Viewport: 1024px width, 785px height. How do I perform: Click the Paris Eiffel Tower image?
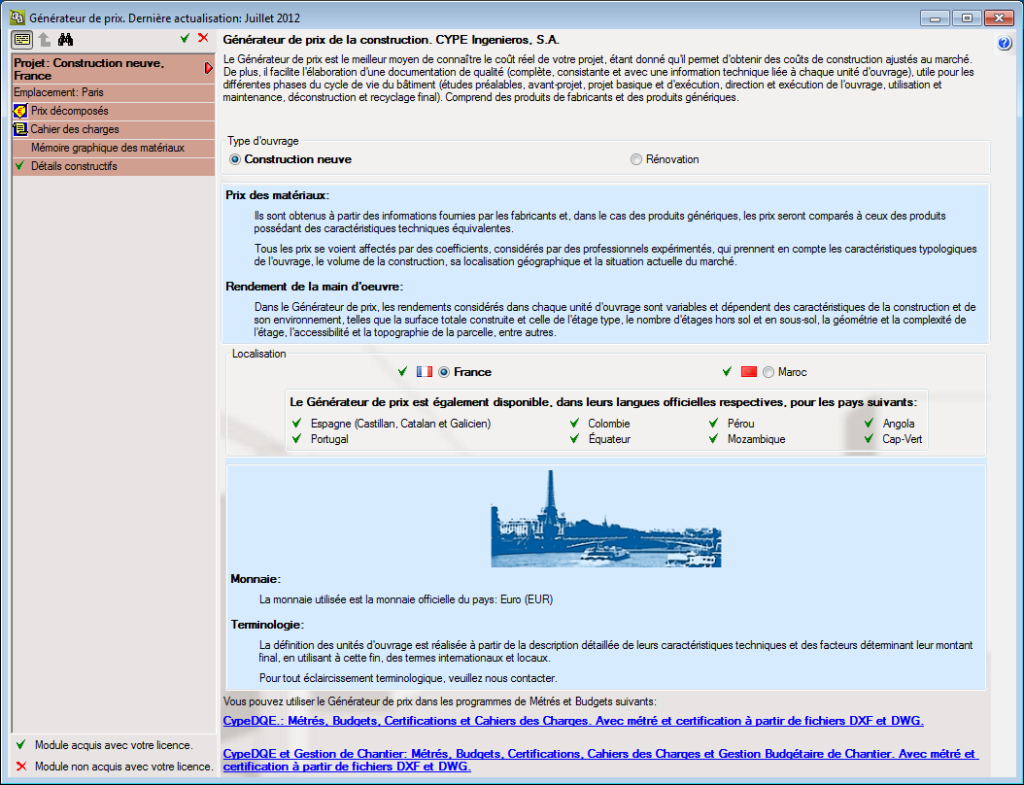(x=606, y=519)
